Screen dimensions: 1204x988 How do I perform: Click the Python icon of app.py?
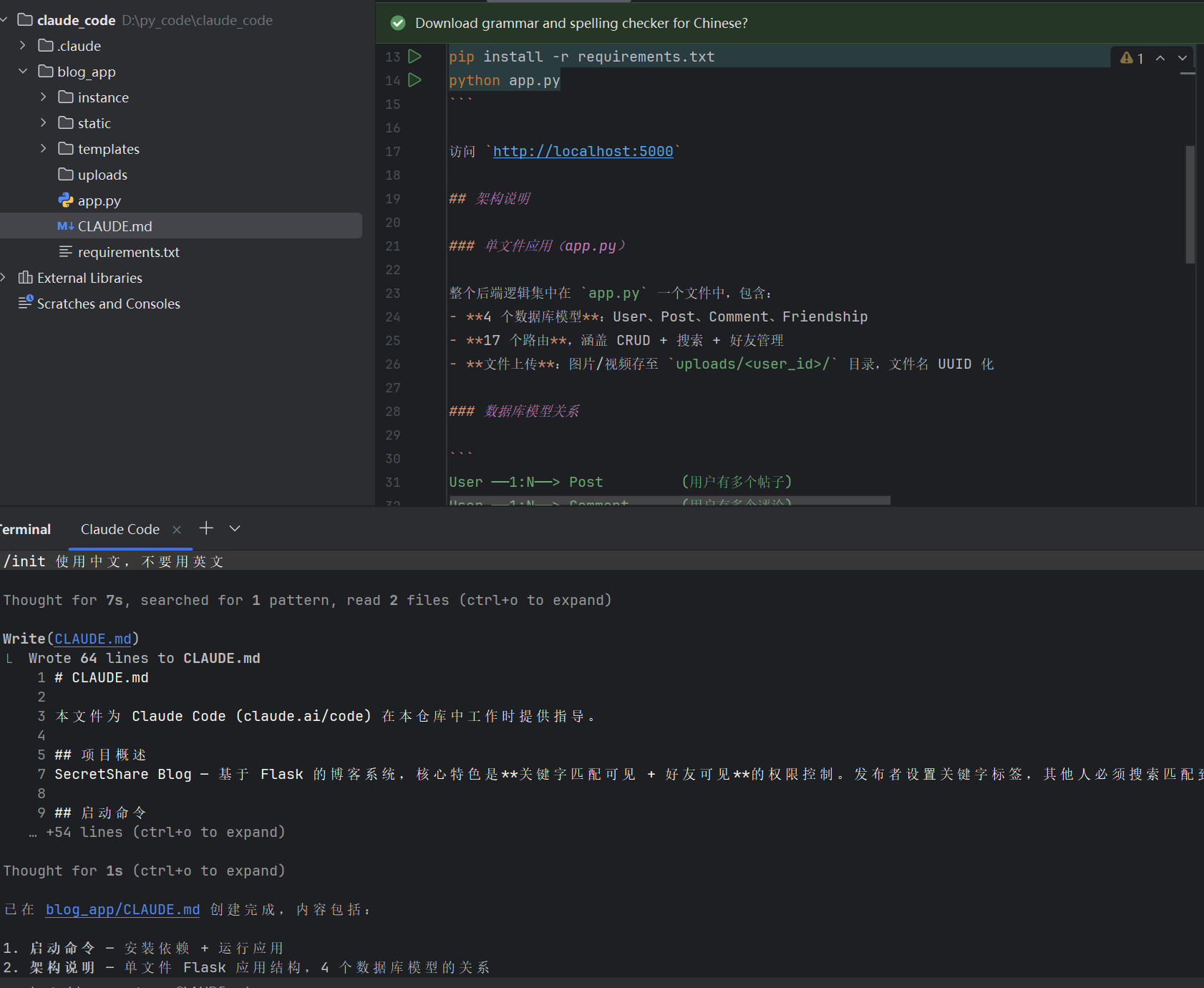coord(66,200)
